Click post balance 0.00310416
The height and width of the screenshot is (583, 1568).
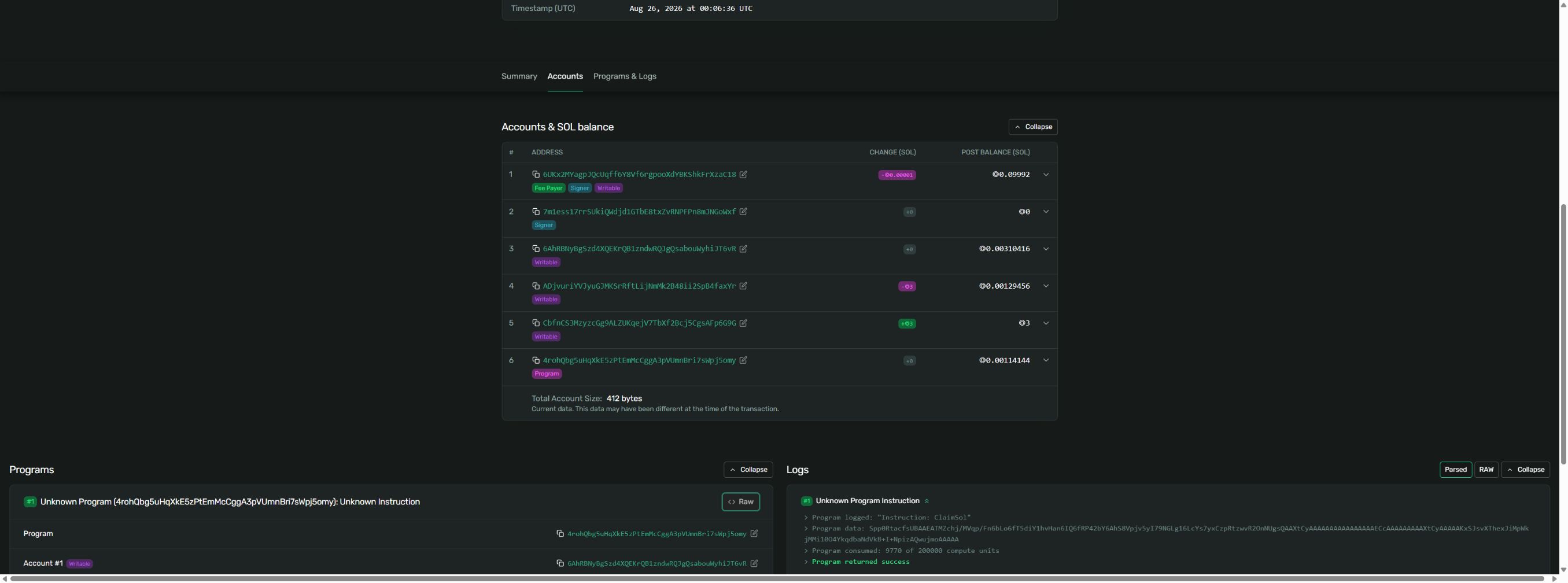[x=1004, y=249]
